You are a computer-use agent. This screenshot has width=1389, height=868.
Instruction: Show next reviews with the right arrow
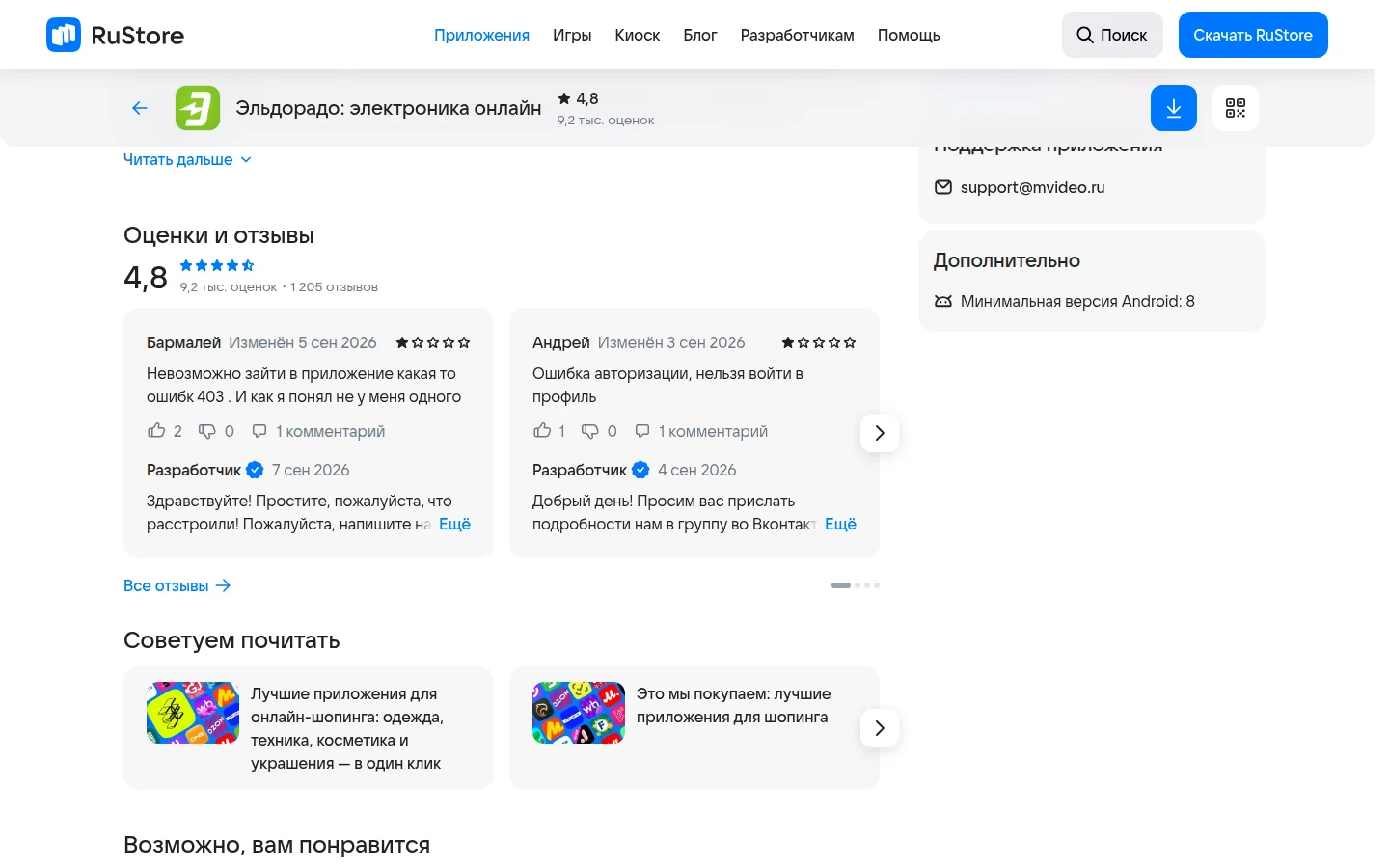point(880,433)
